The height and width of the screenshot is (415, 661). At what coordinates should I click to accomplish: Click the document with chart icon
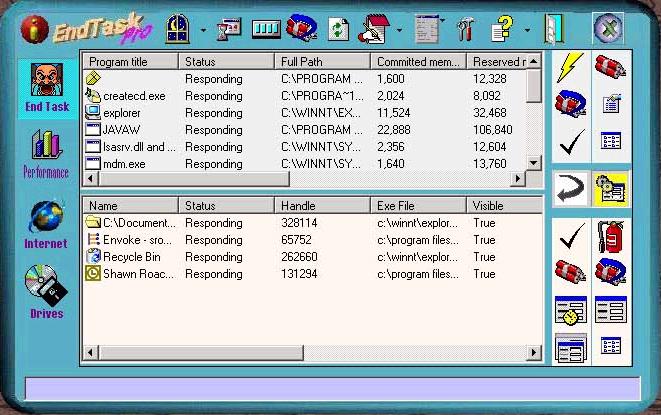click(611, 104)
